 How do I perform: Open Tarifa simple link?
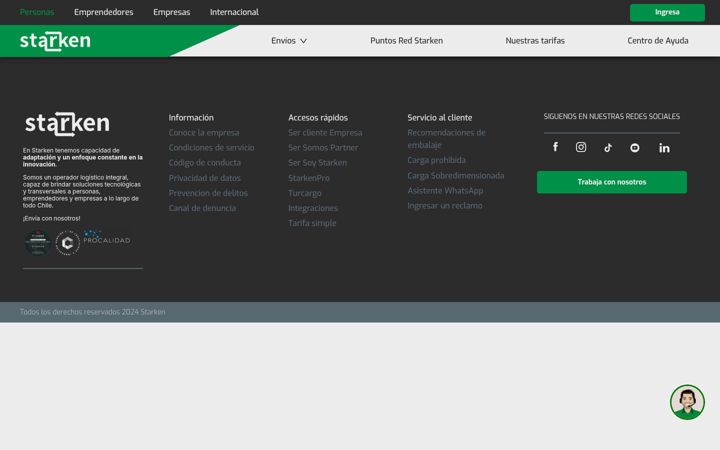coord(312,223)
